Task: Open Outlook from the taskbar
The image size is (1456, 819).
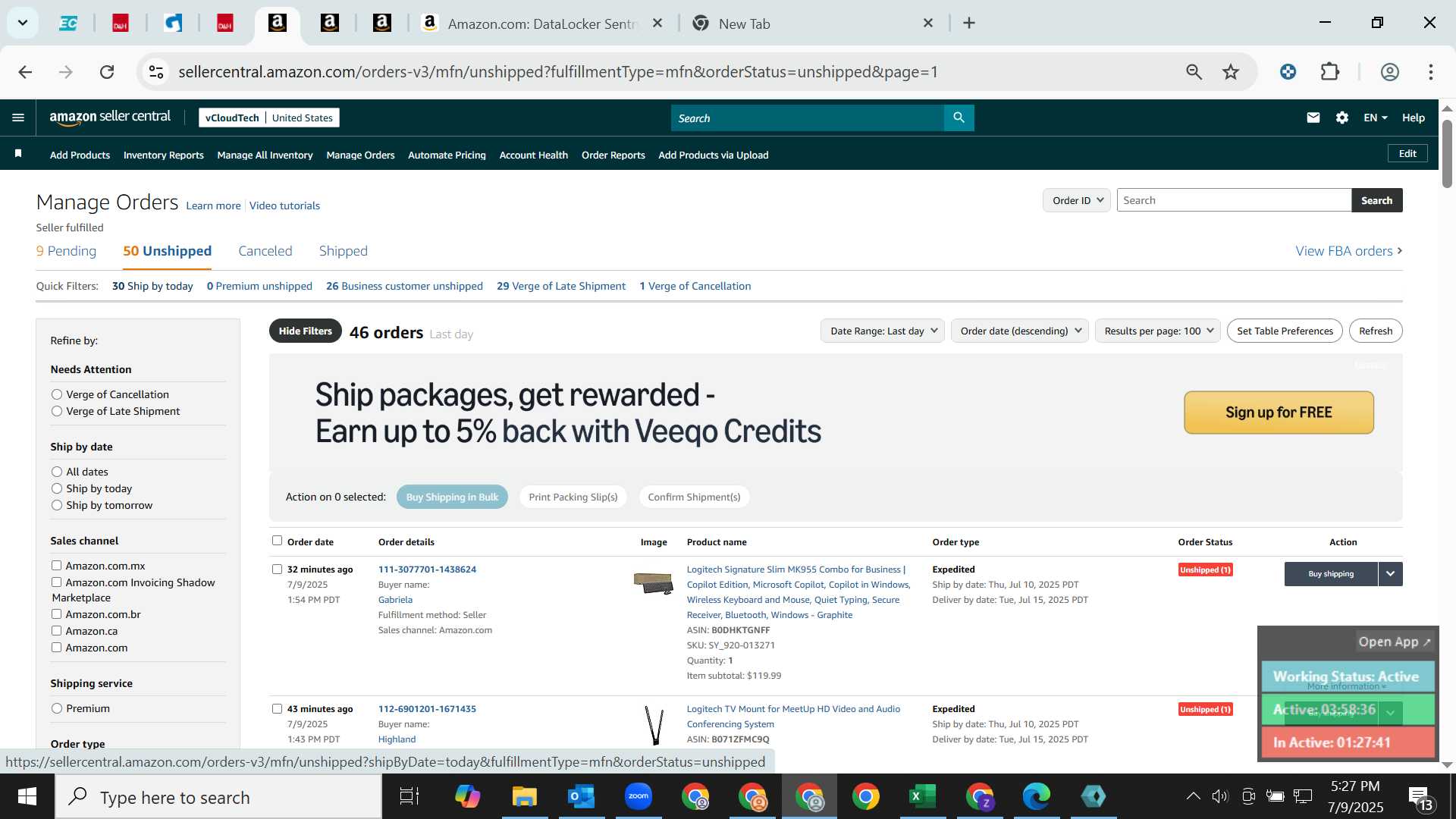Action: coord(581,796)
